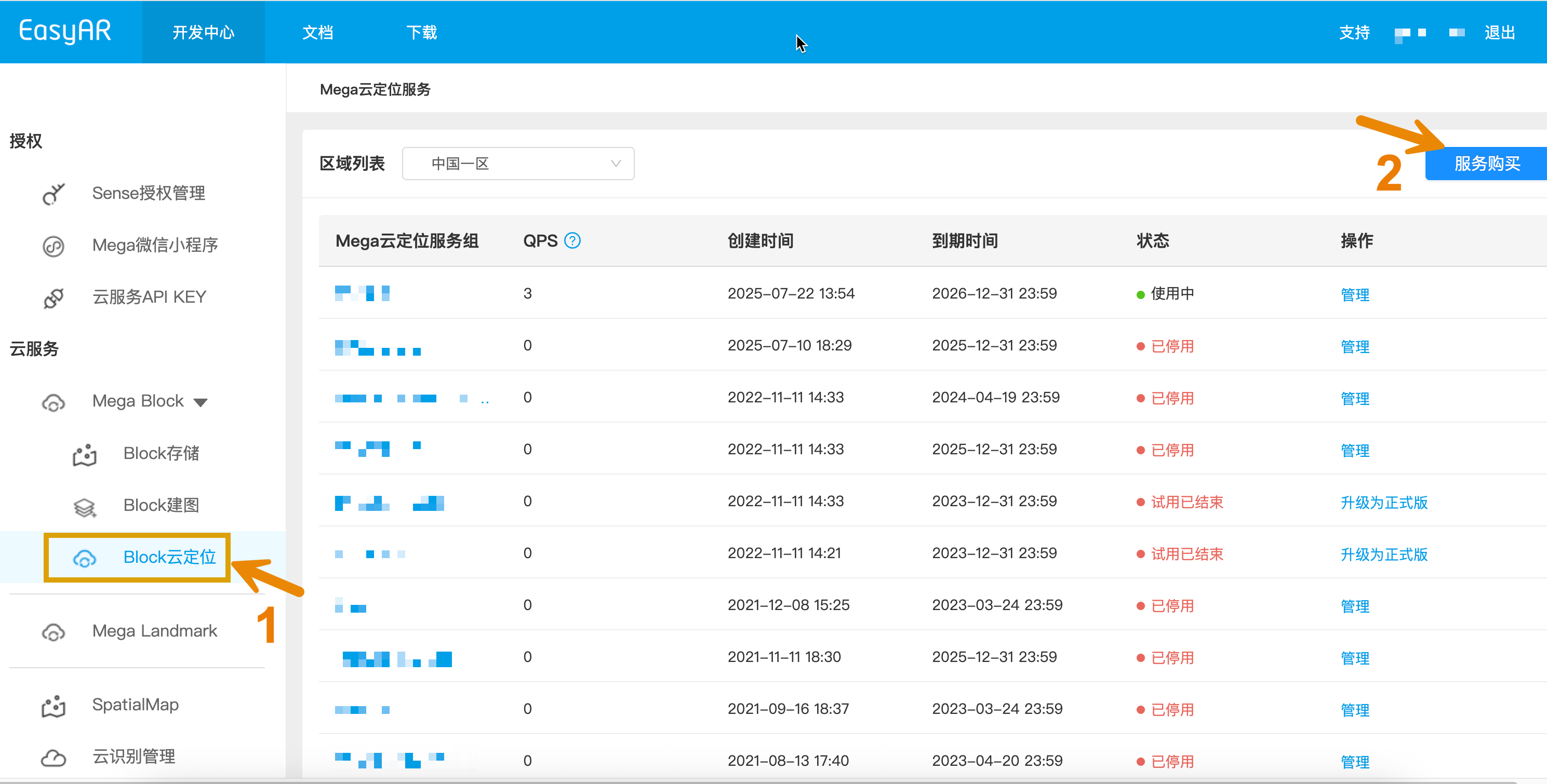Open the 支持 link in header
The image size is (1547, 784).
(1354, 32)
